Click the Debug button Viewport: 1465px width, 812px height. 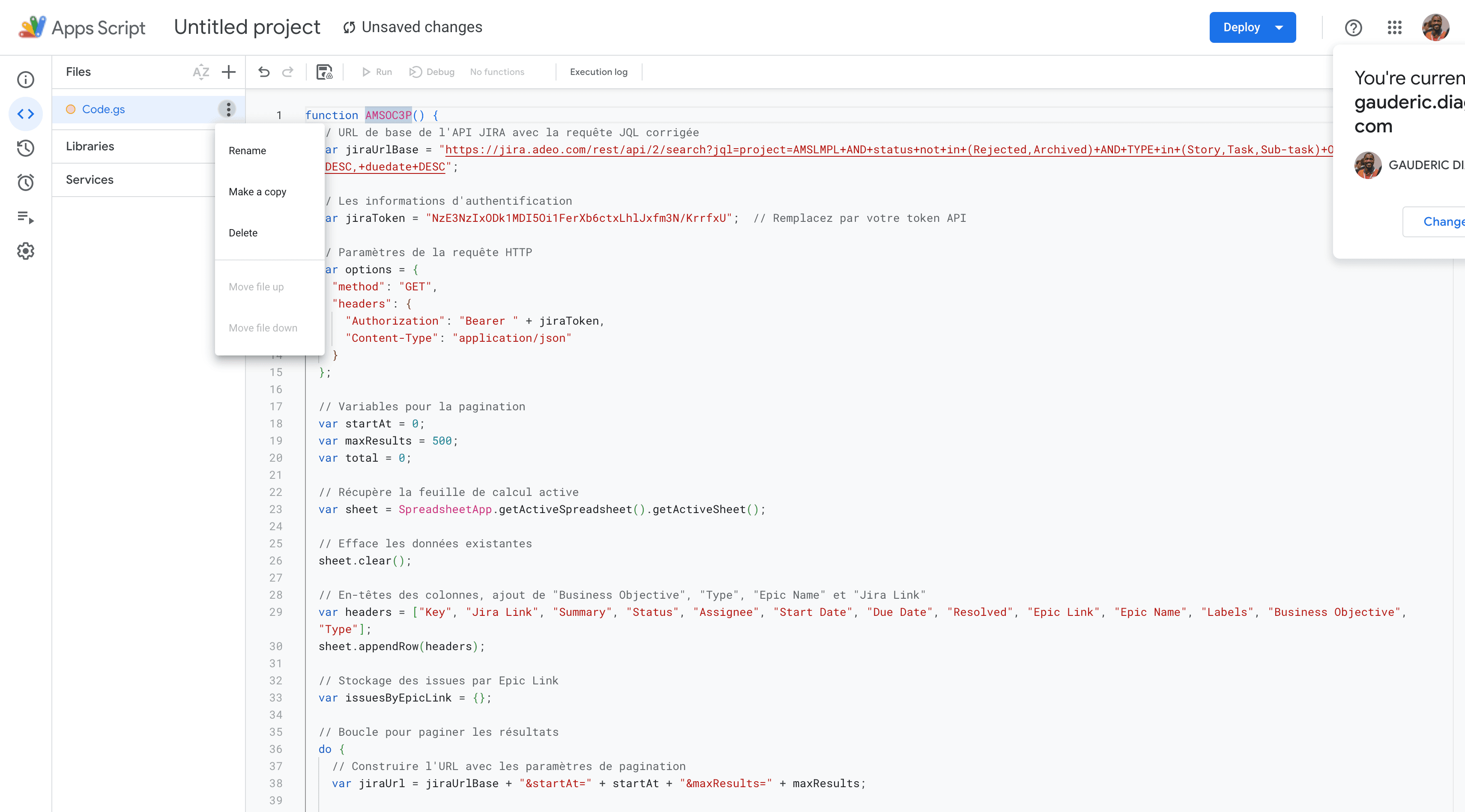tap(432, 72)
